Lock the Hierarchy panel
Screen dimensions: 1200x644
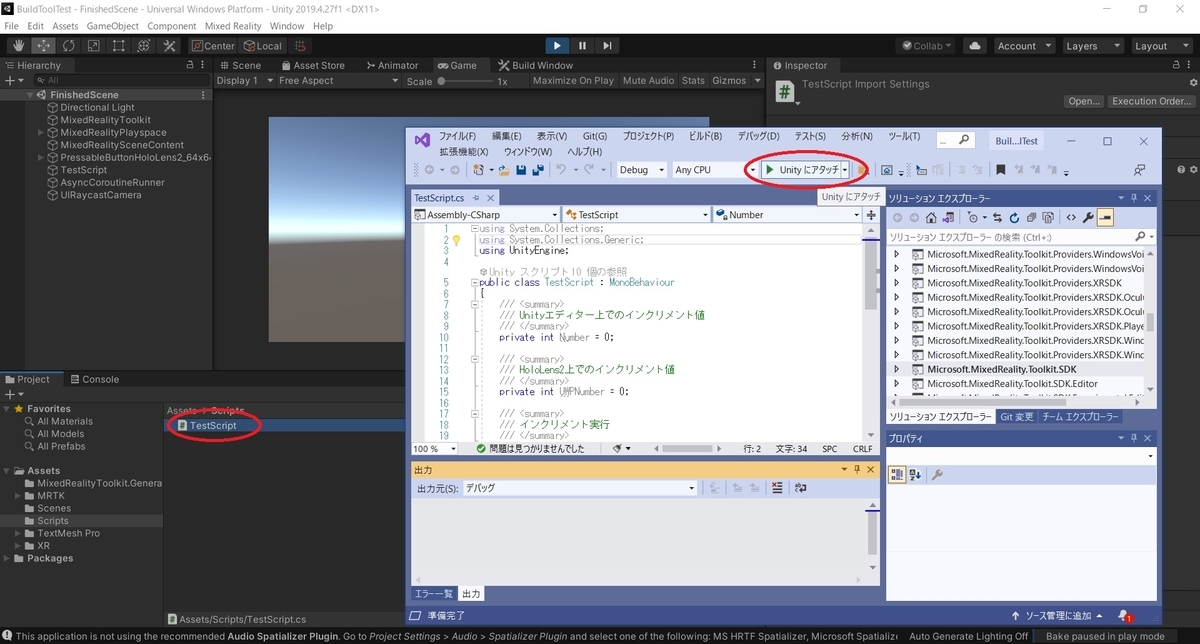[191, 65]
